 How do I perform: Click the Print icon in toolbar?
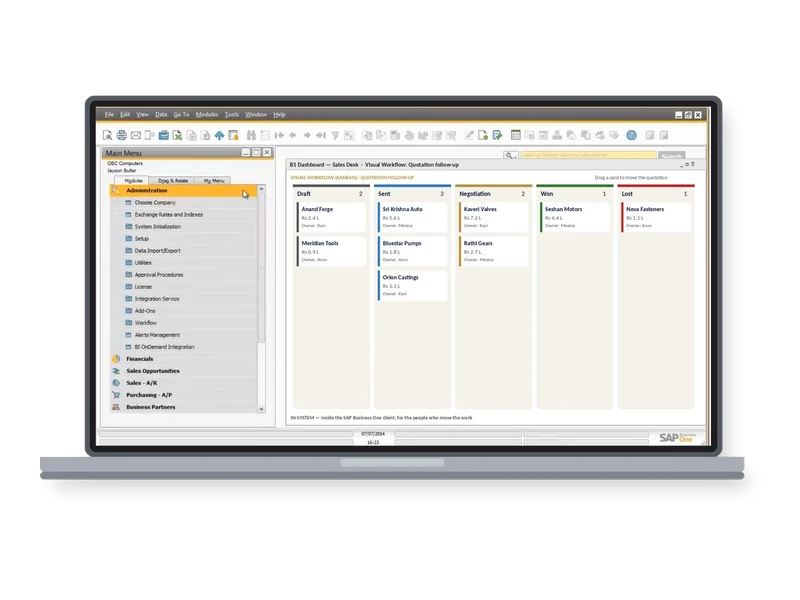coord(121,135)
